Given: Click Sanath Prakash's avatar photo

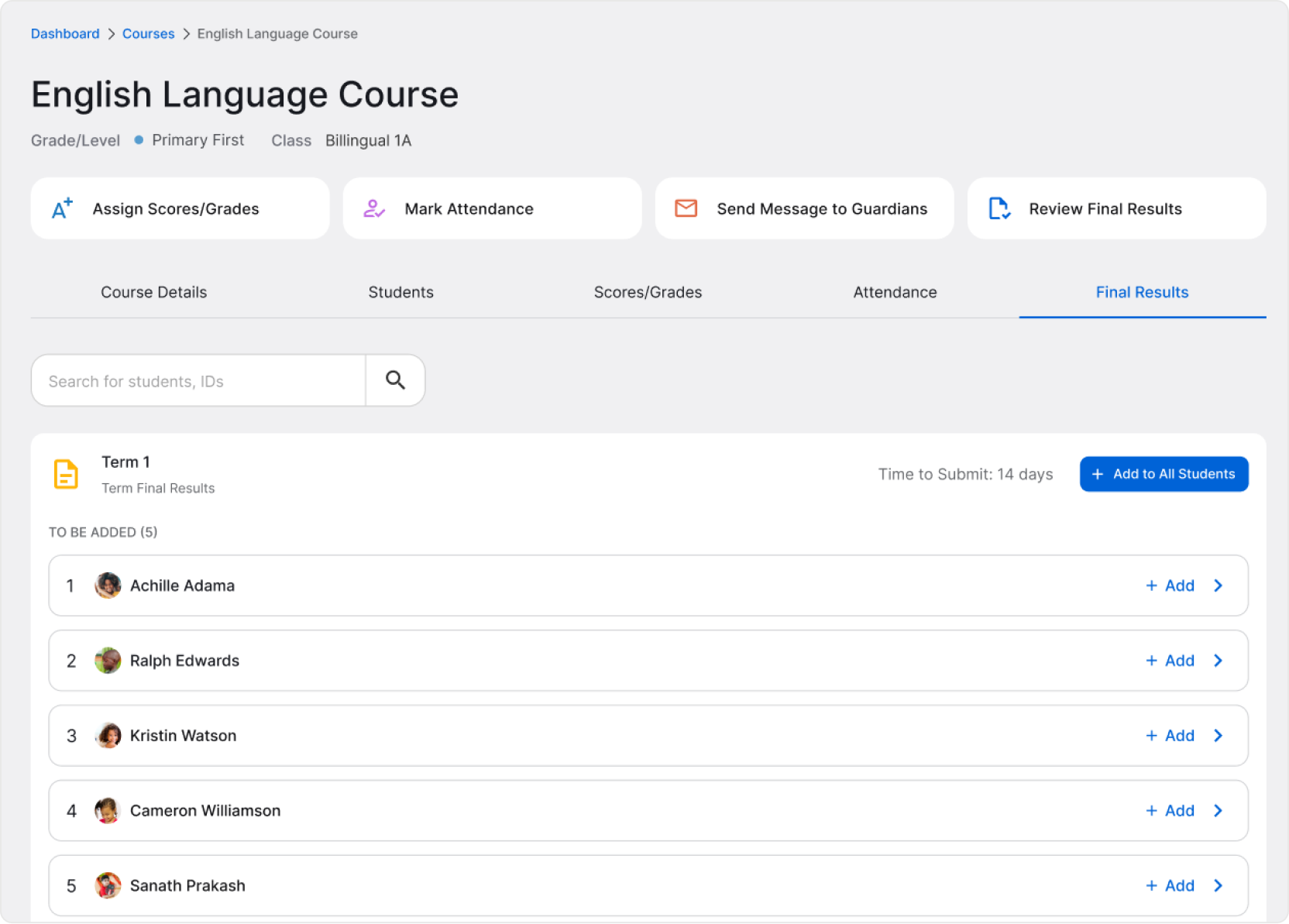Looking at the screenshot, I should [x=108, y=885].
